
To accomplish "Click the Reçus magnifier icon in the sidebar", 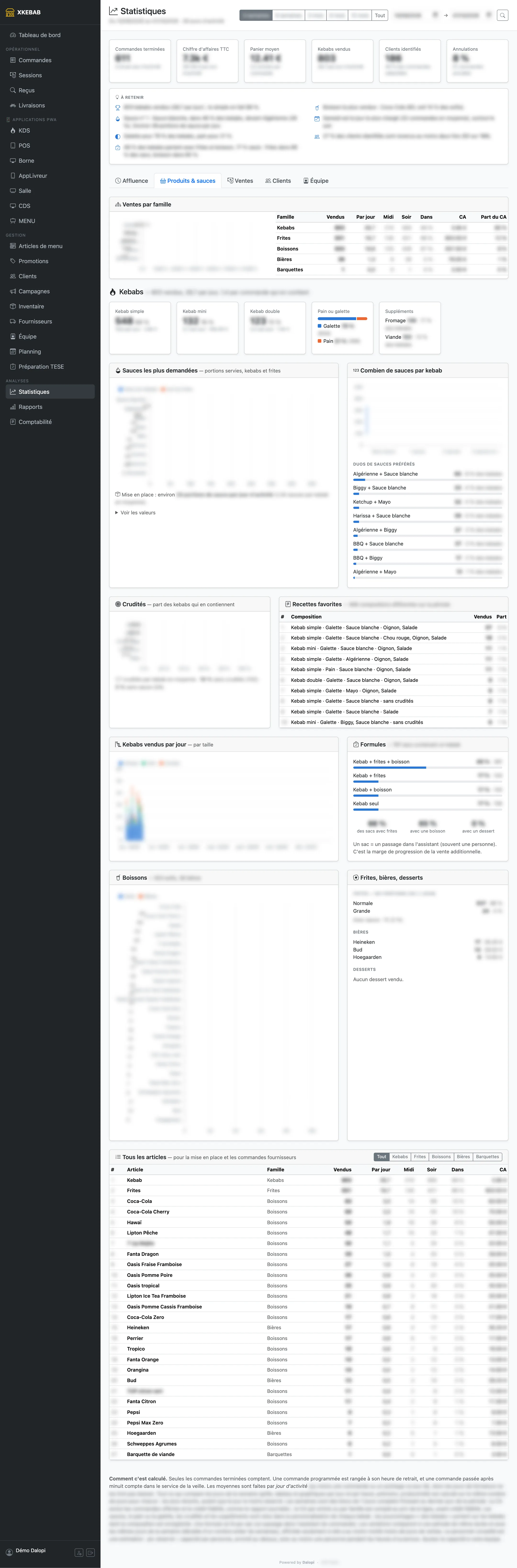I will 13,90.
